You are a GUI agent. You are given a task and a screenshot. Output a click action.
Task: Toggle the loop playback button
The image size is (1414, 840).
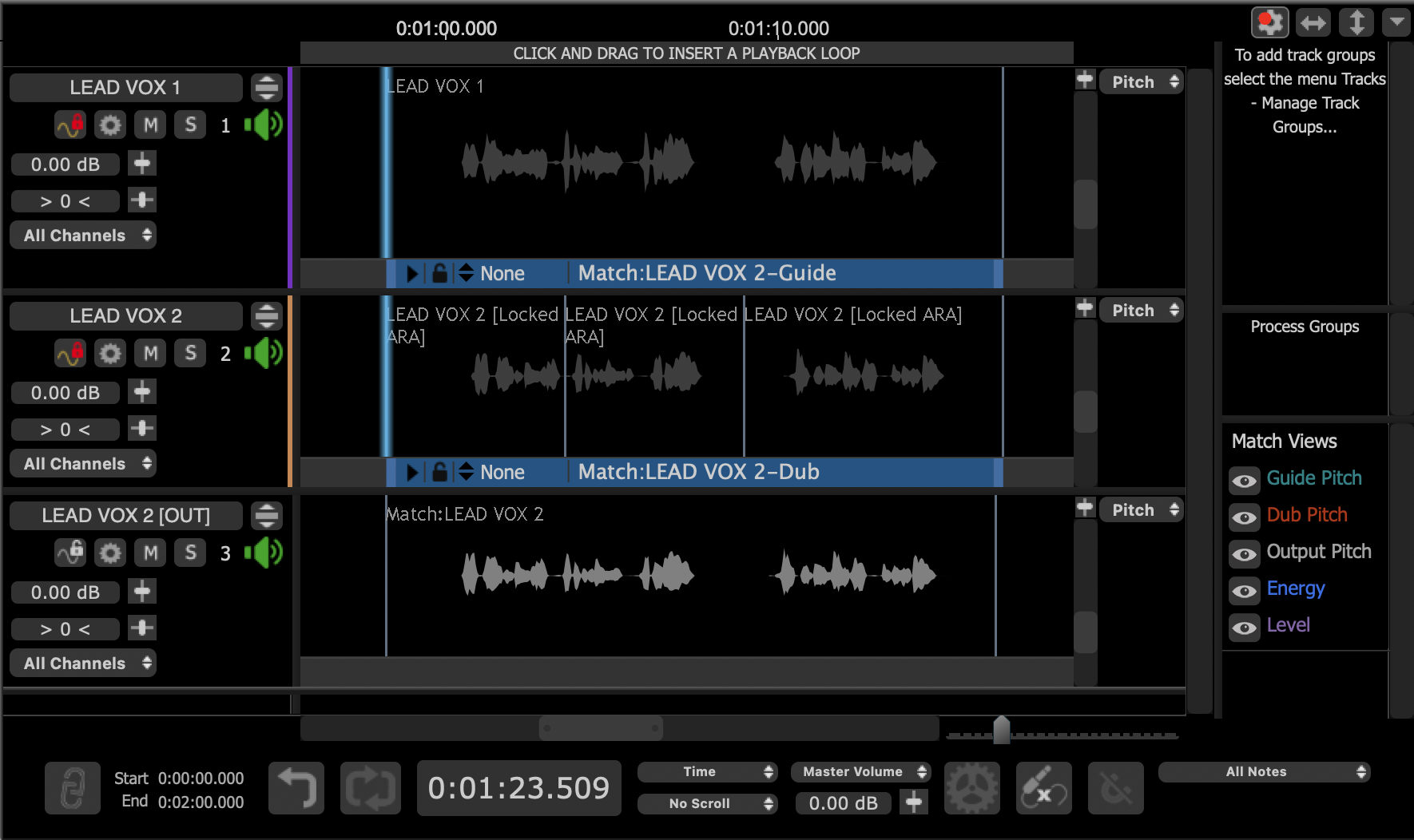(370, 788)
